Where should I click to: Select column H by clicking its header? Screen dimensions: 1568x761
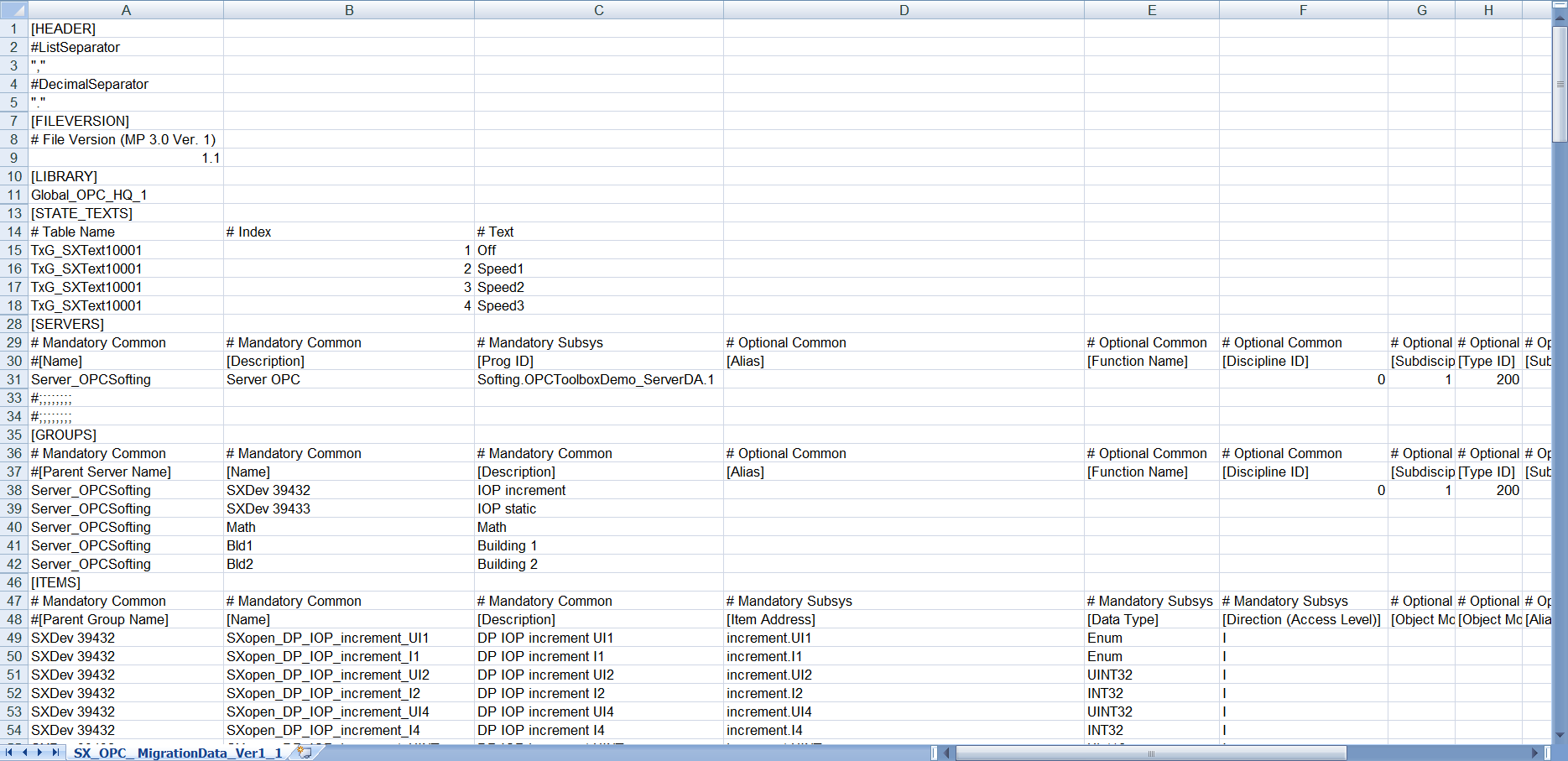point(1487,9)
